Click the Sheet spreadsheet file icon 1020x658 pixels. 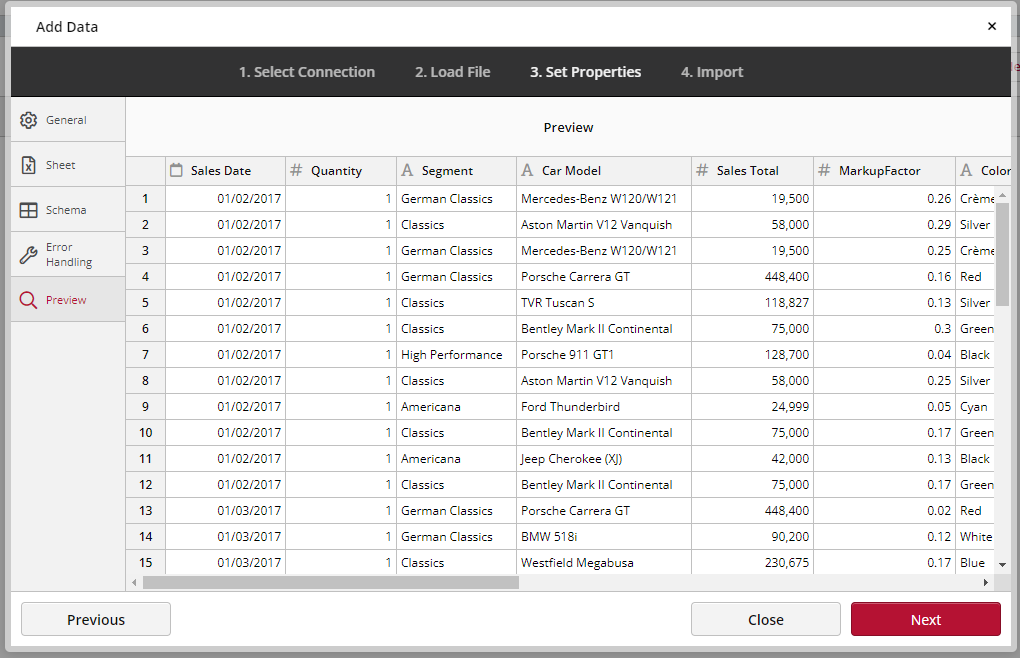point(29,165)
